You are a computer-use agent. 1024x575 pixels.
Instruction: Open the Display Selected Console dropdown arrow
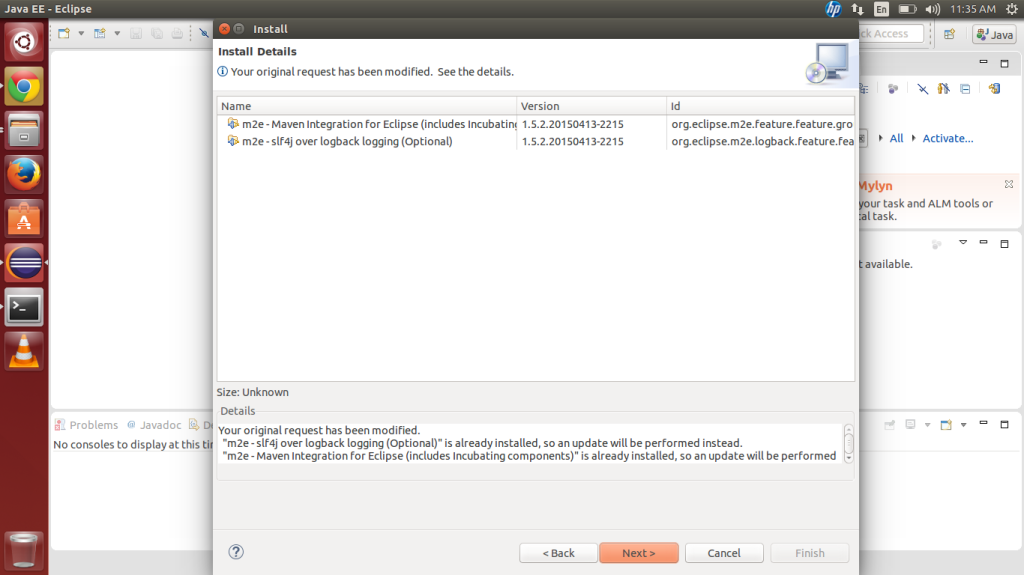927,425
